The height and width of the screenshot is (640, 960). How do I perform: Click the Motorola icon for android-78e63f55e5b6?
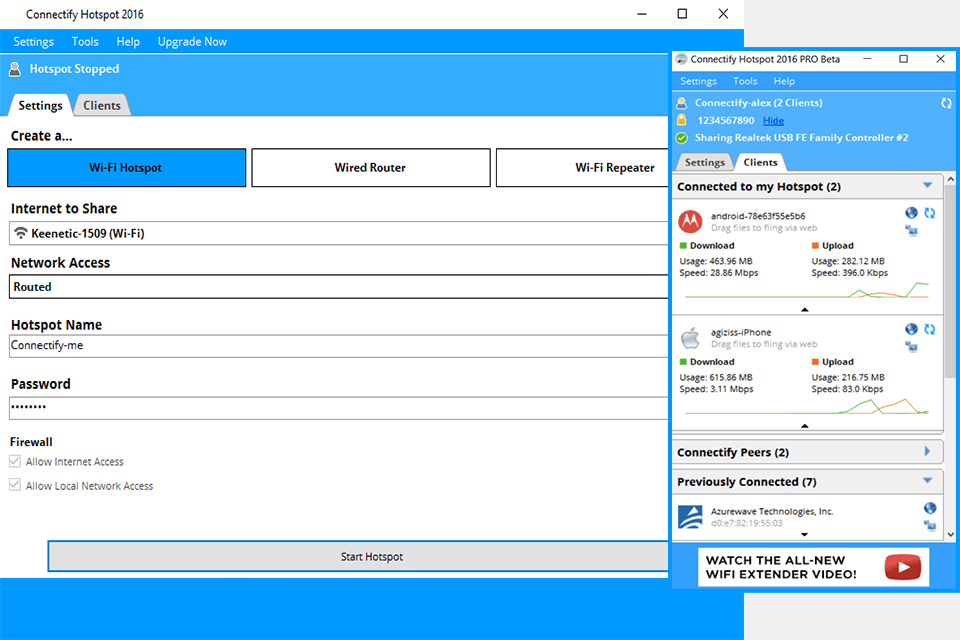691,221
